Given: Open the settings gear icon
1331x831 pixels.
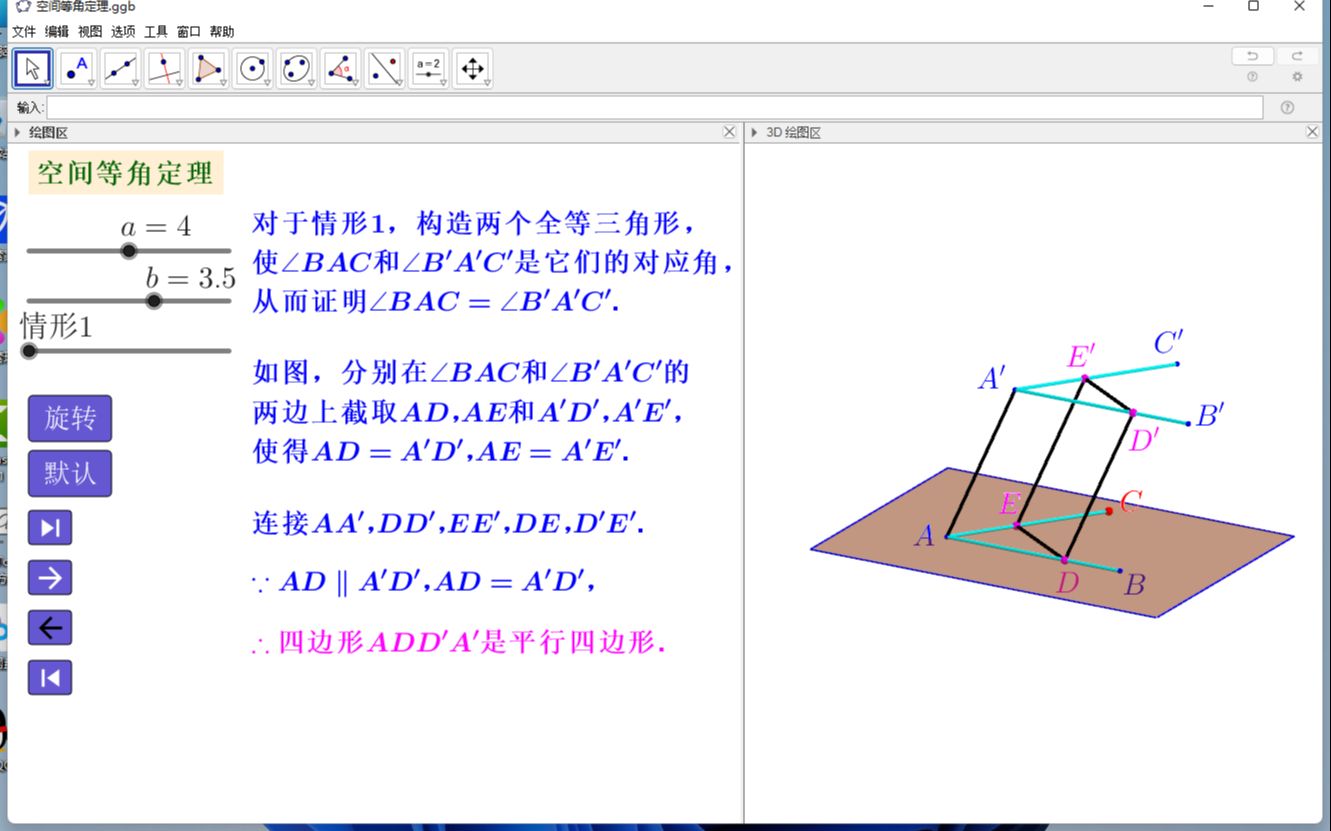Looking at the screenshot, I should [x=1297, y=77].
